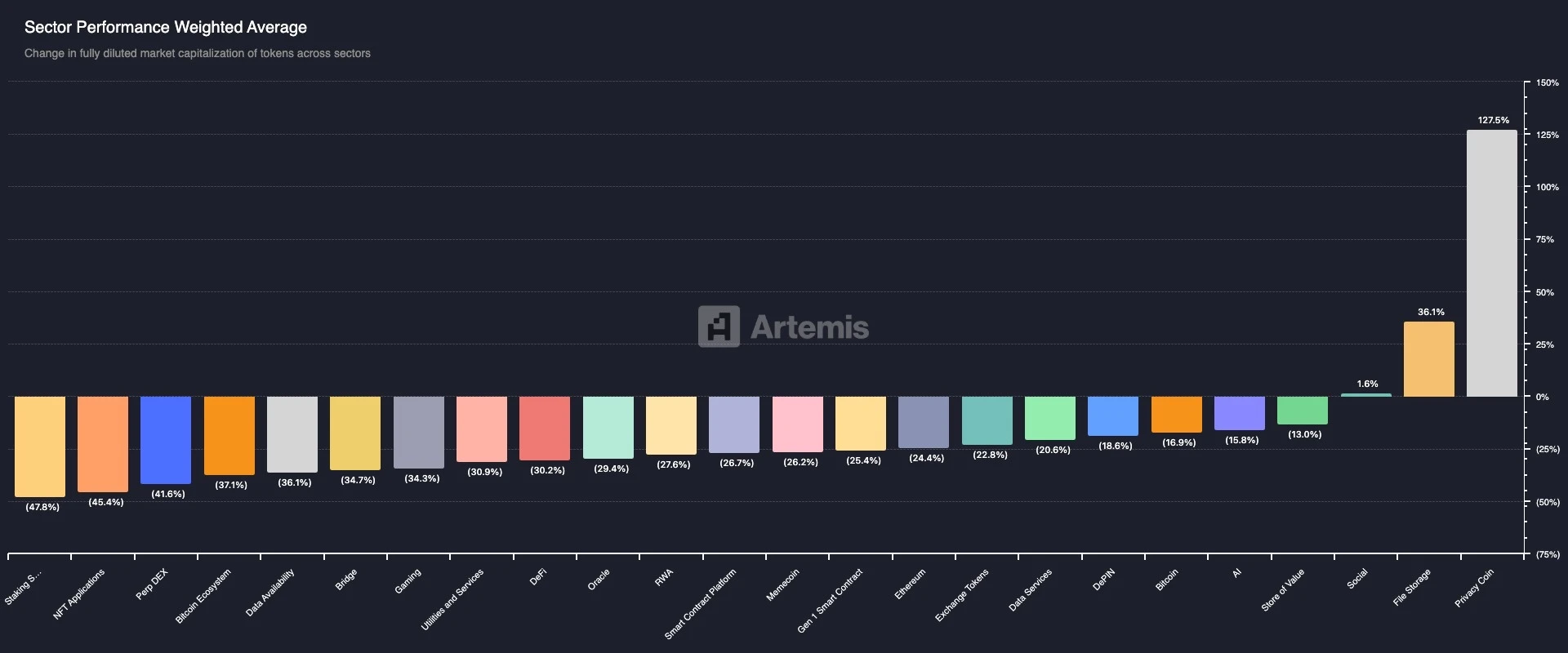Select the teal Exchange Tokens bar
This screenshot has height=653, width=1568.
987,420
